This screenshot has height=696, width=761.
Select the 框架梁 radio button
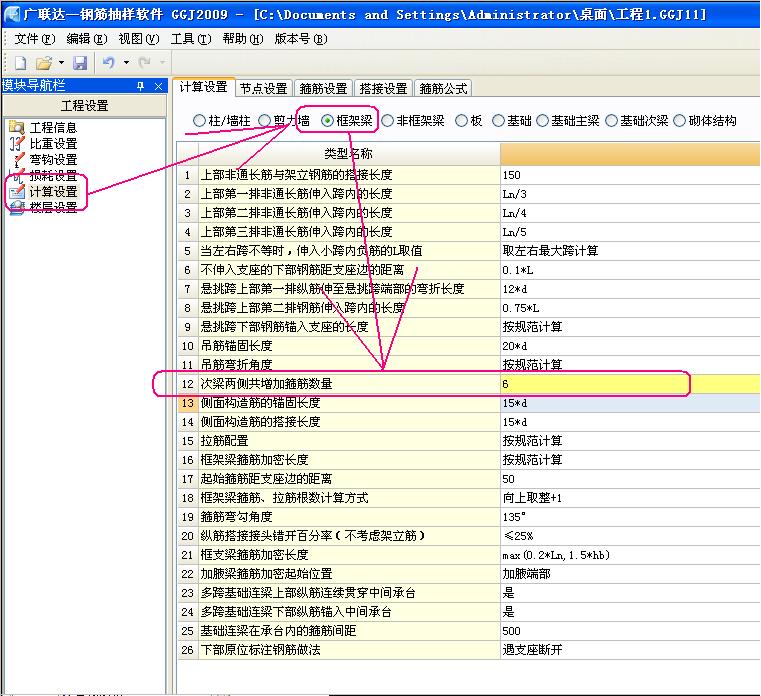tap(328, 120)
